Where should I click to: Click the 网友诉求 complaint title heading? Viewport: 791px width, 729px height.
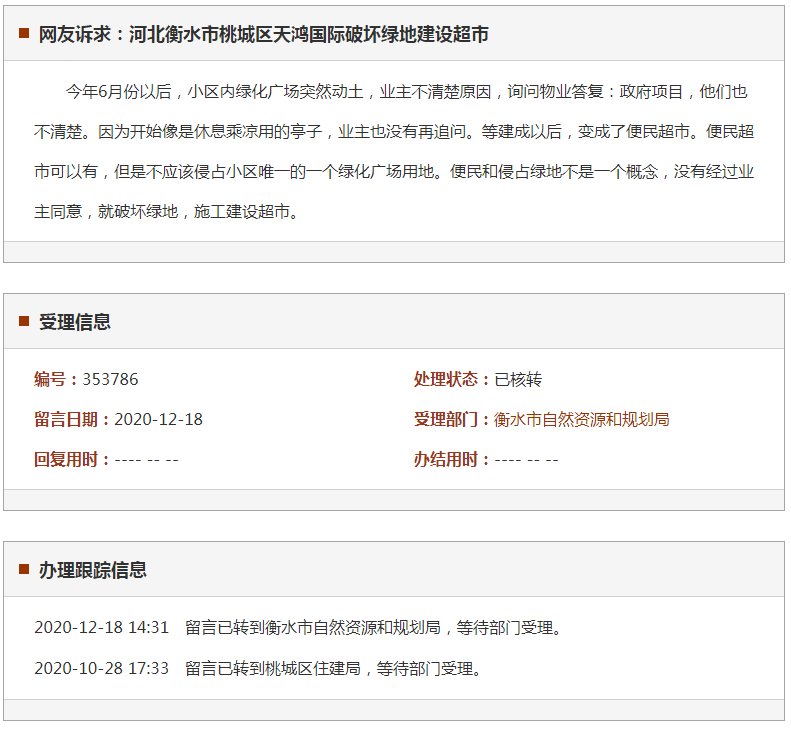264,34
